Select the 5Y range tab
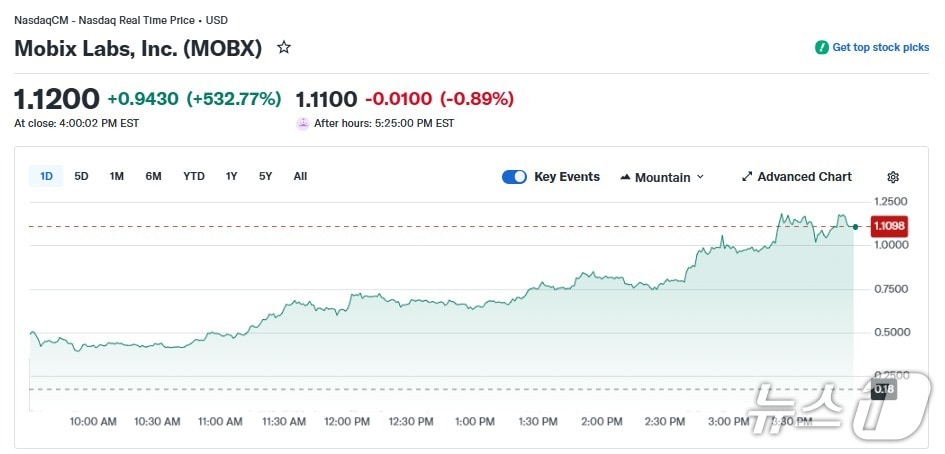The width and height of the screenshot is (945, 454). pyautogui.click(x=266, y=176)
